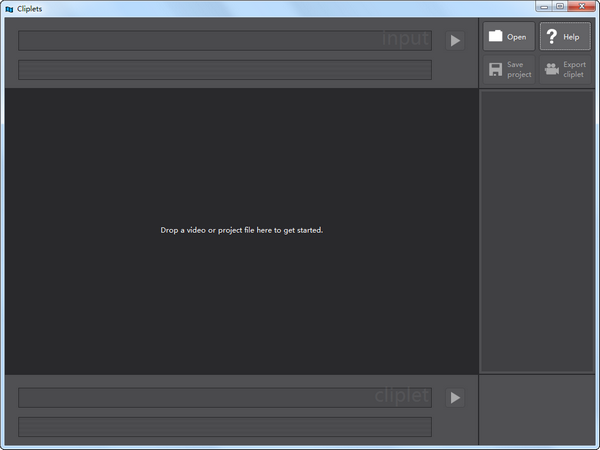This screenshot has height=450, width=600.
Task: Click the empty panel beside the cliplet timeline
Action: tap(538, 410)
